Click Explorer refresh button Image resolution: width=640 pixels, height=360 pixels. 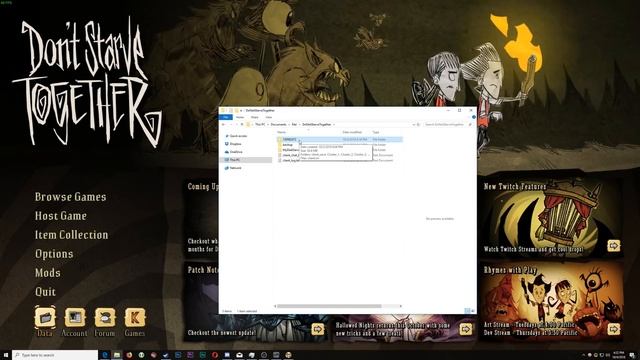tap(418, 124)
